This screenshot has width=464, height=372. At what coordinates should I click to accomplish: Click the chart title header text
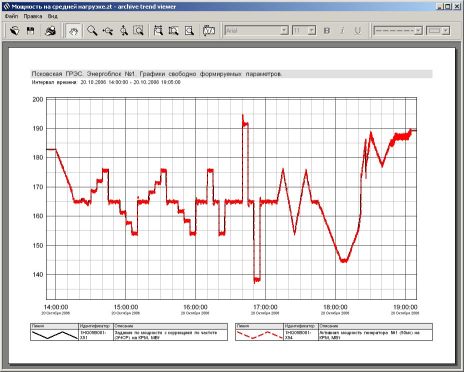click(x=157, y=74)
